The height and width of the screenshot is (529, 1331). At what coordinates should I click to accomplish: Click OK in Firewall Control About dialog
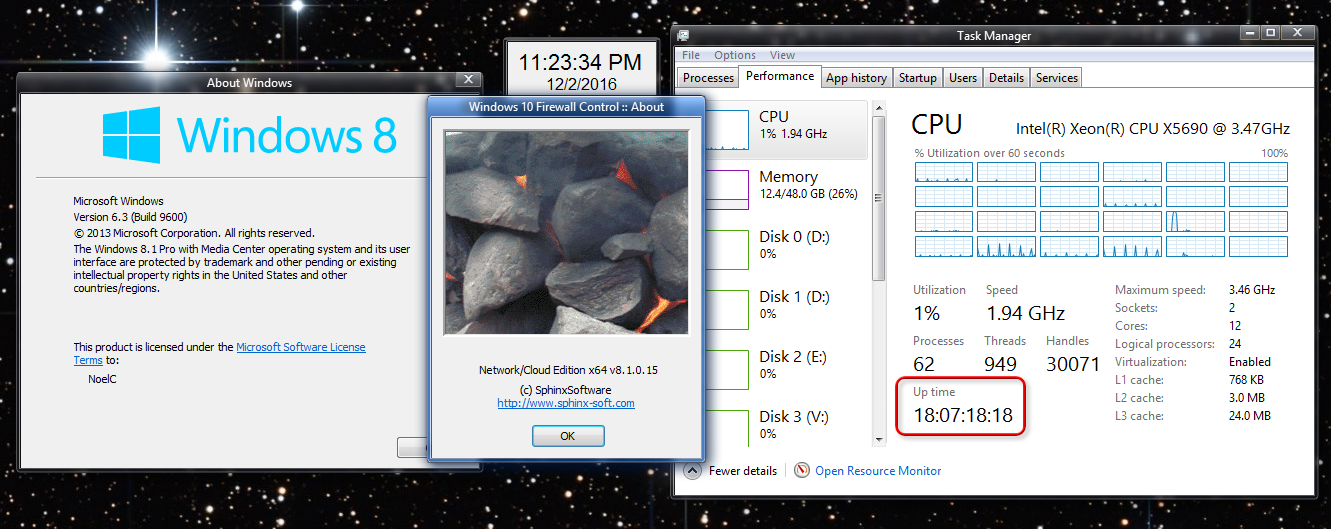point(567,436)
